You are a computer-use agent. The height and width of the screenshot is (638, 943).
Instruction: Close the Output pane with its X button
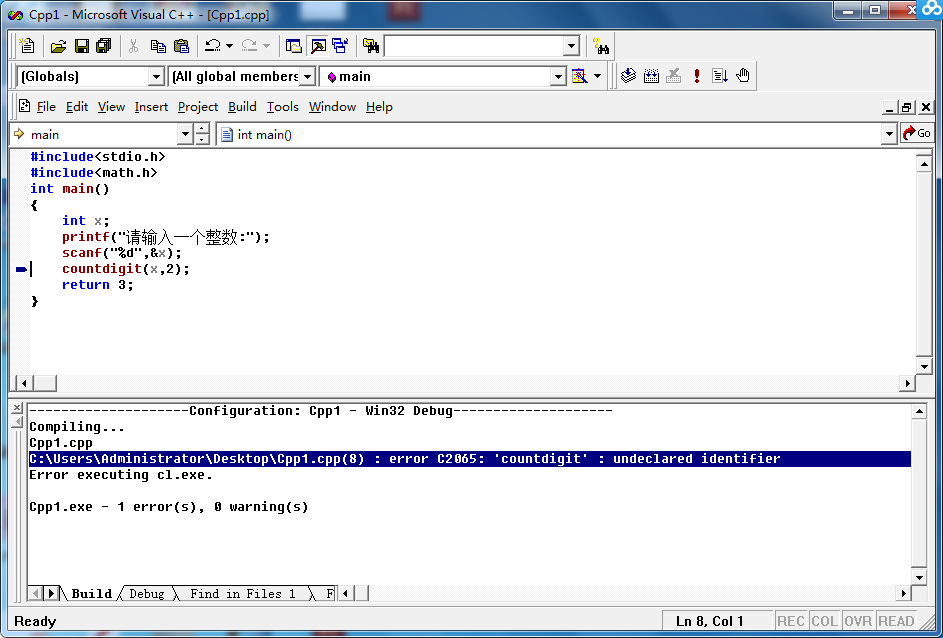(17, 407)
